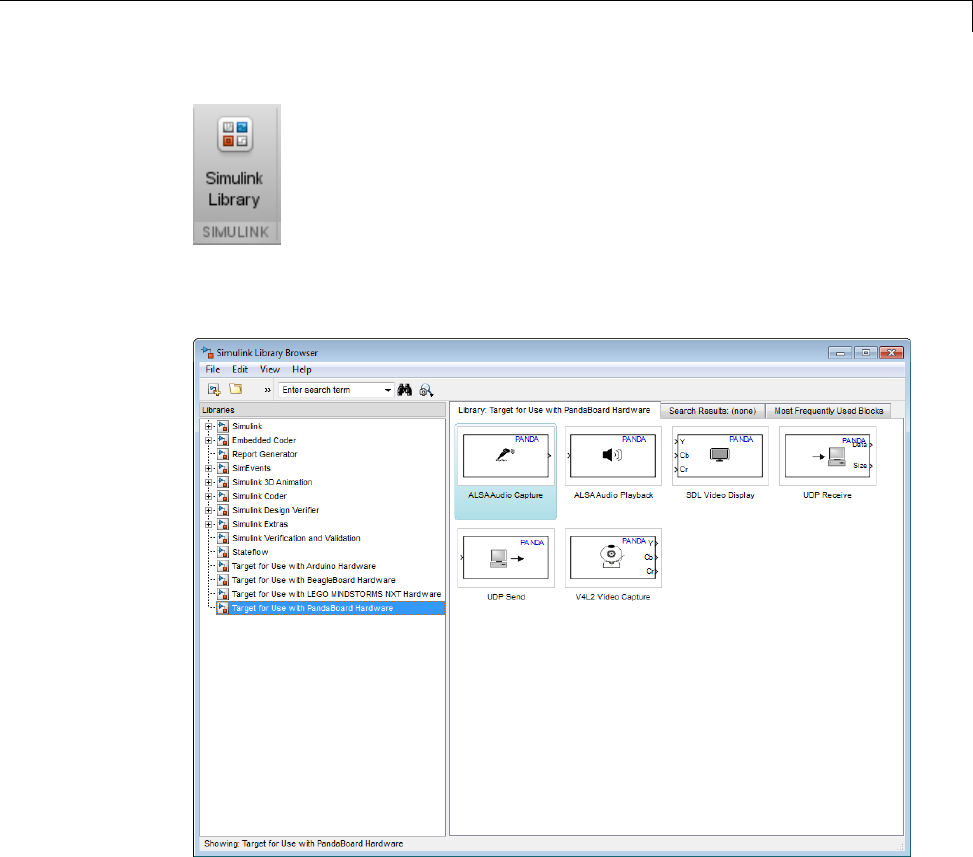Open the search term dropdown arrow
Image resolution: width=973 pixels, height=857 pixels.
387,390
